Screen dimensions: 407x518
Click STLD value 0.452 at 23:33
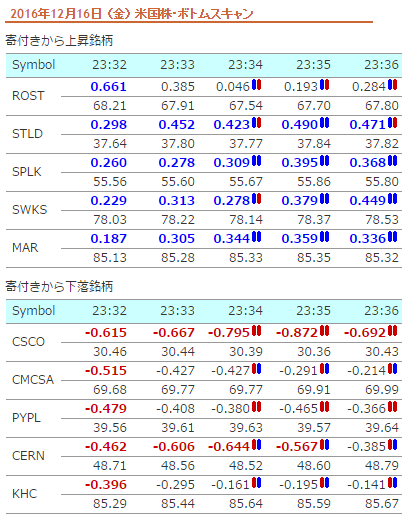(177, 125)
